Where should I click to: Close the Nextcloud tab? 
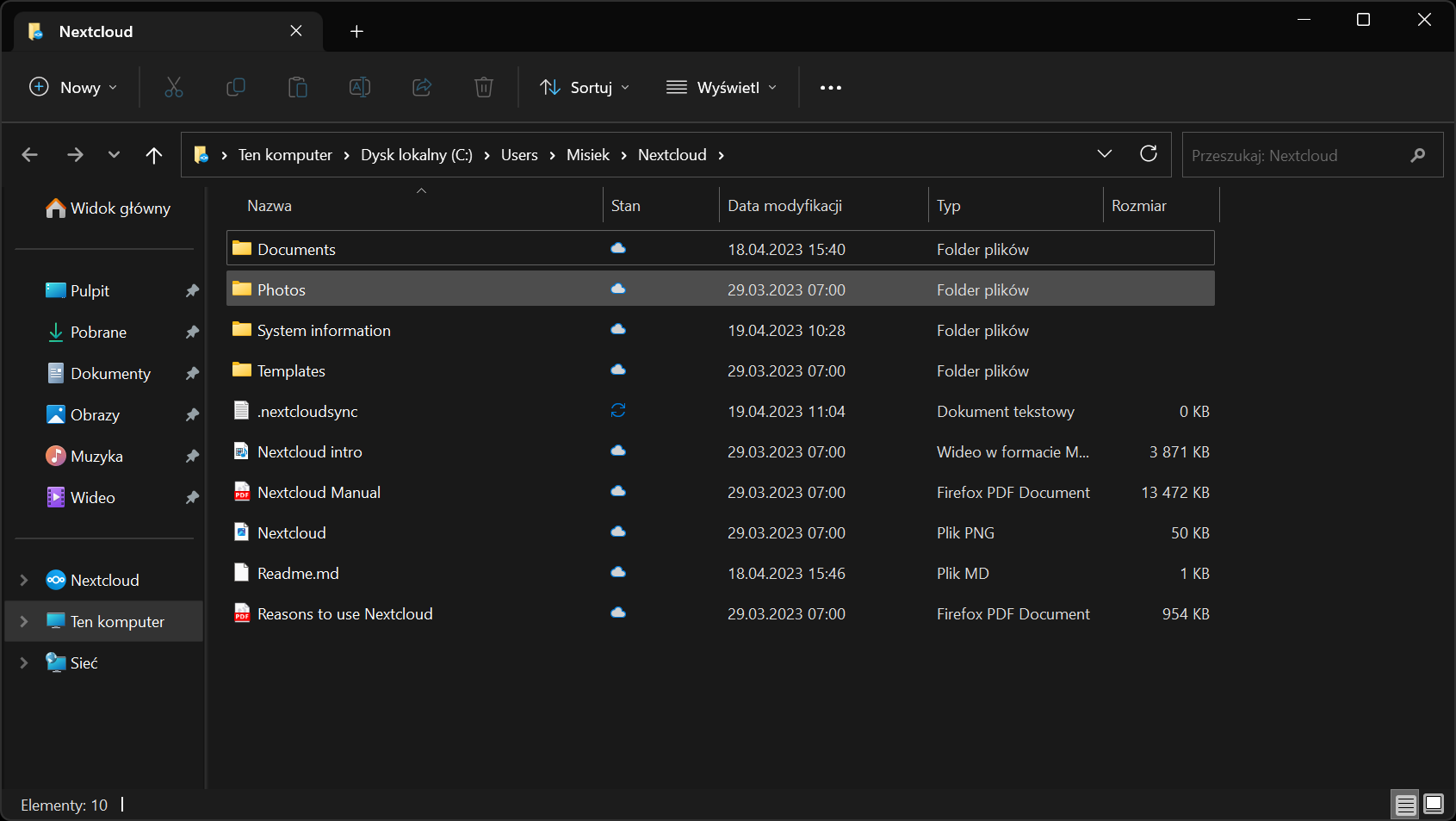click(x=296, y=31)
